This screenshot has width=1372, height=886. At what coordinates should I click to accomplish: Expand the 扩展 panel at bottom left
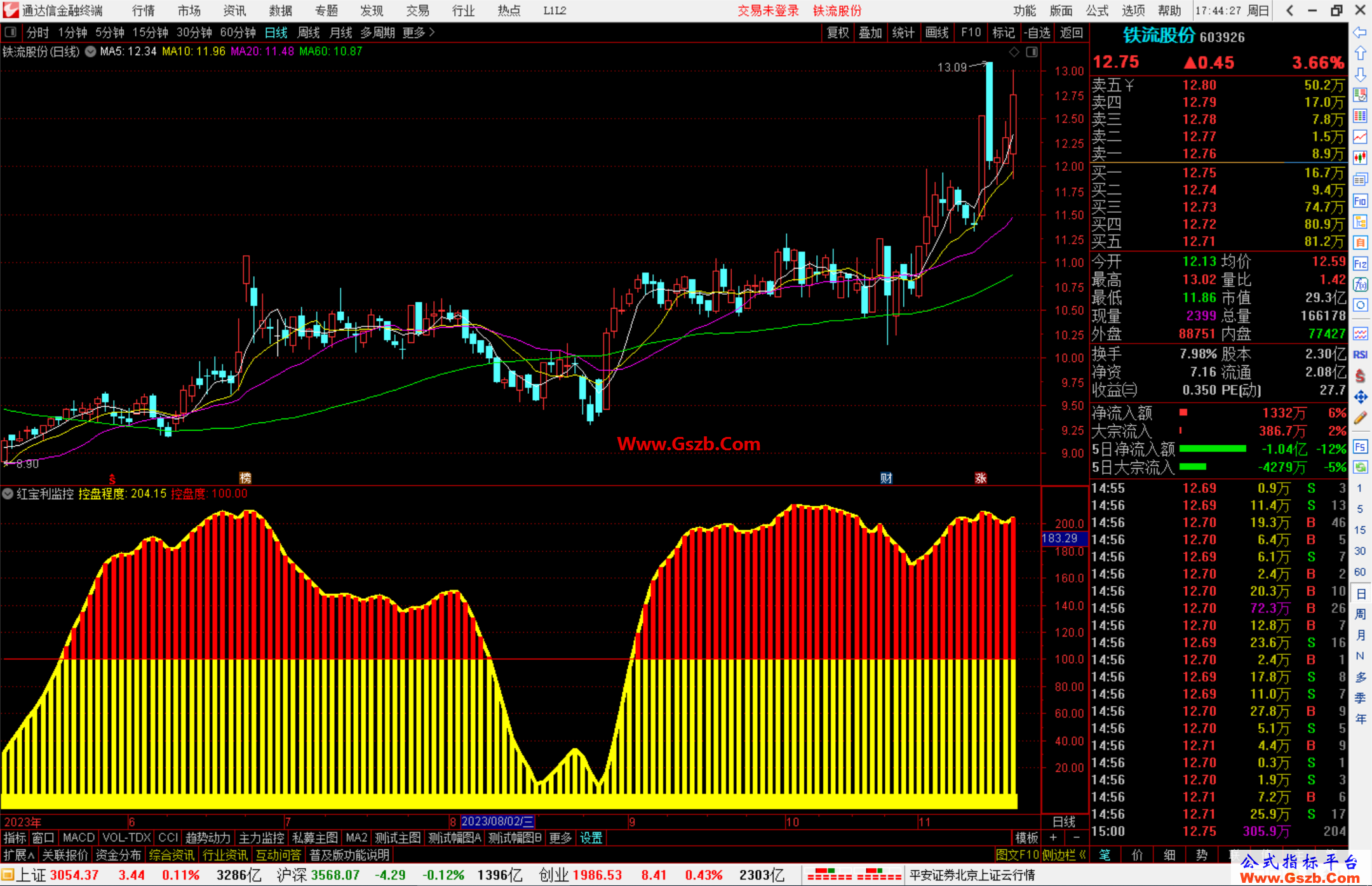coord(19,855)
